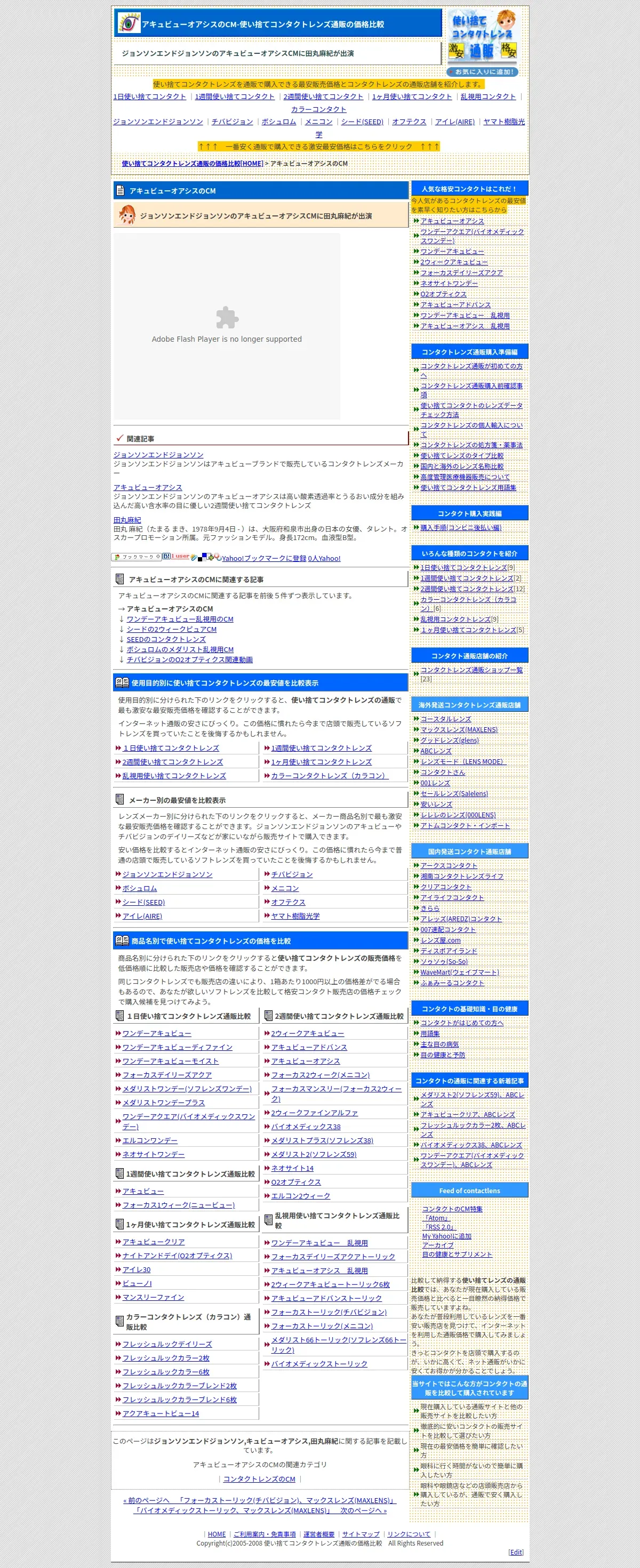Open カラーコンタクト in top navigation

tap(318, 109)
